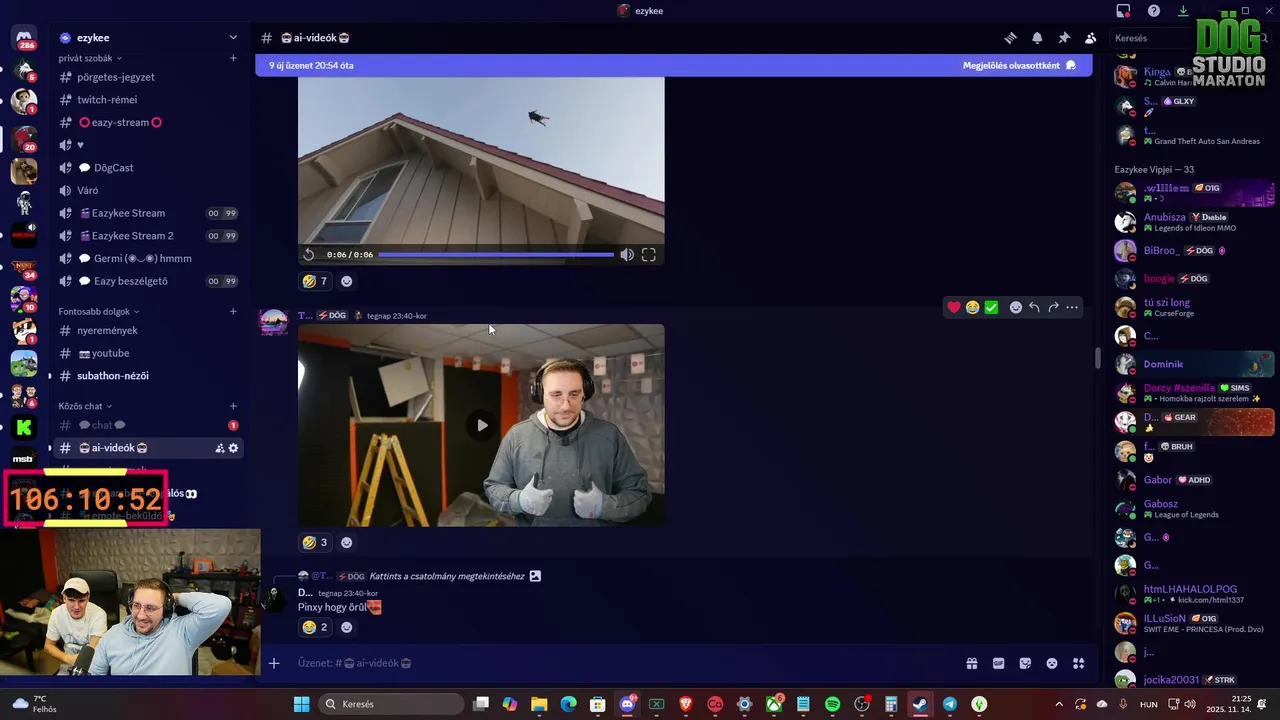The height and width of the screenshot is (720, 1280).
Task: Open GIF picker in message box
Action: tap(998, 663)
